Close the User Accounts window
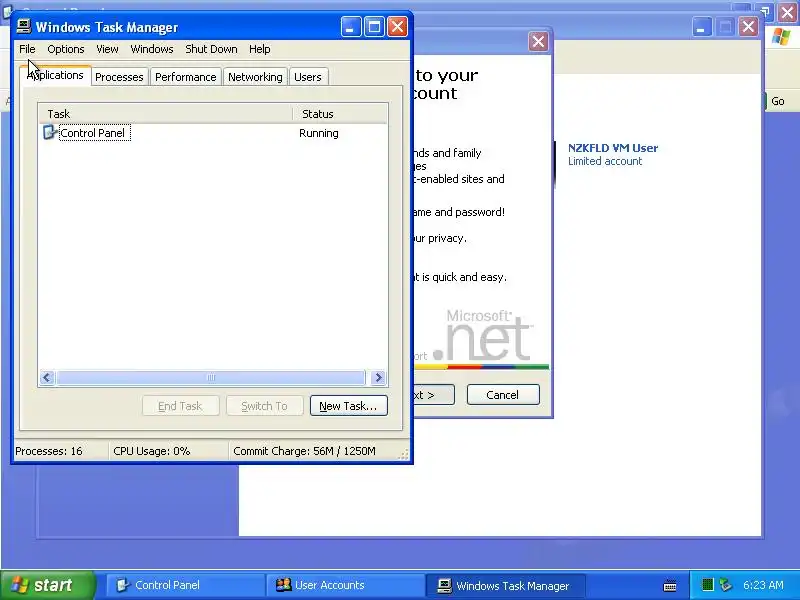Viewport: 800px width, 600px height. 748,27
